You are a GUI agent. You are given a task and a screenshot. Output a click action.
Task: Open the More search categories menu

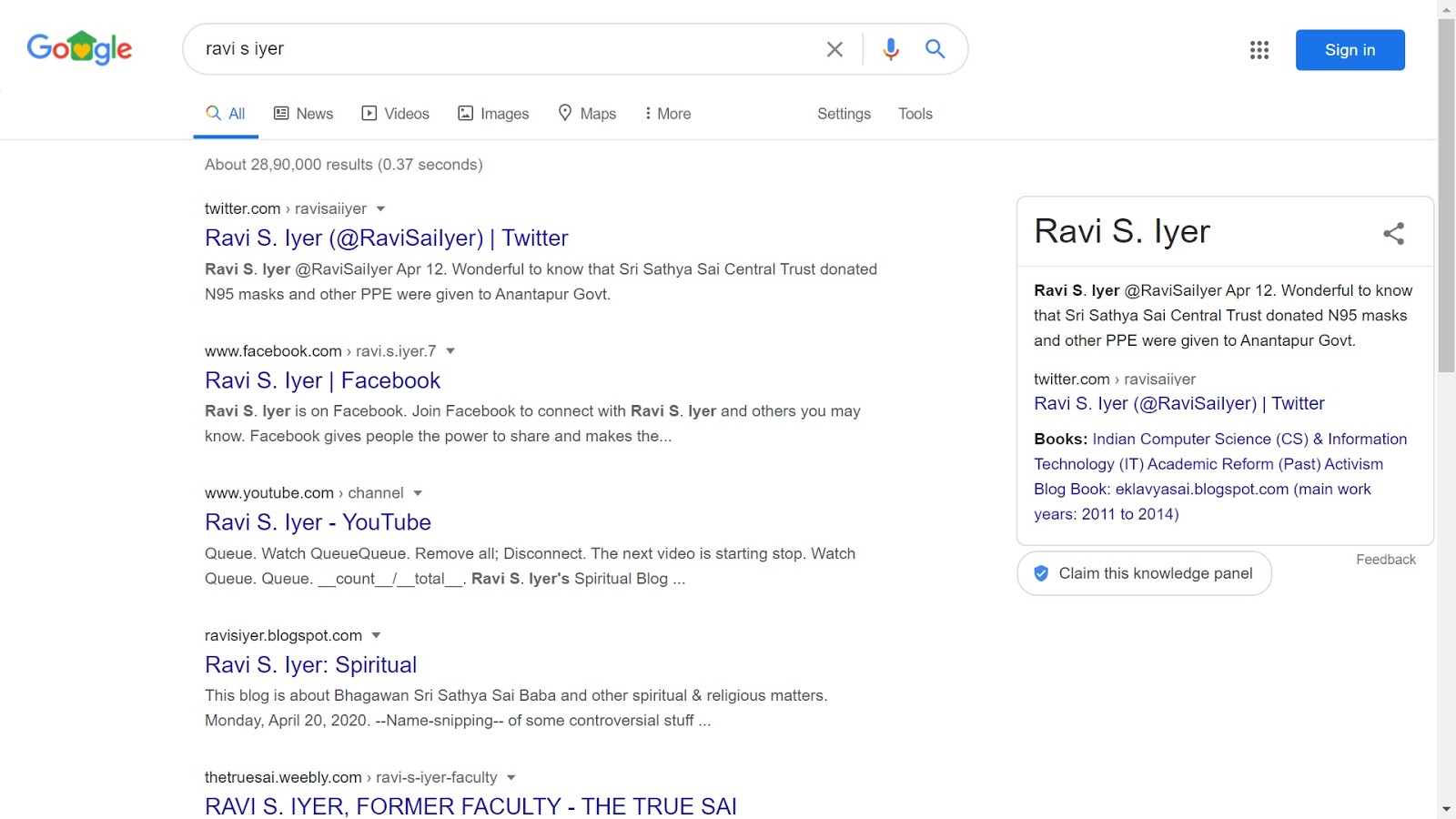667,113
